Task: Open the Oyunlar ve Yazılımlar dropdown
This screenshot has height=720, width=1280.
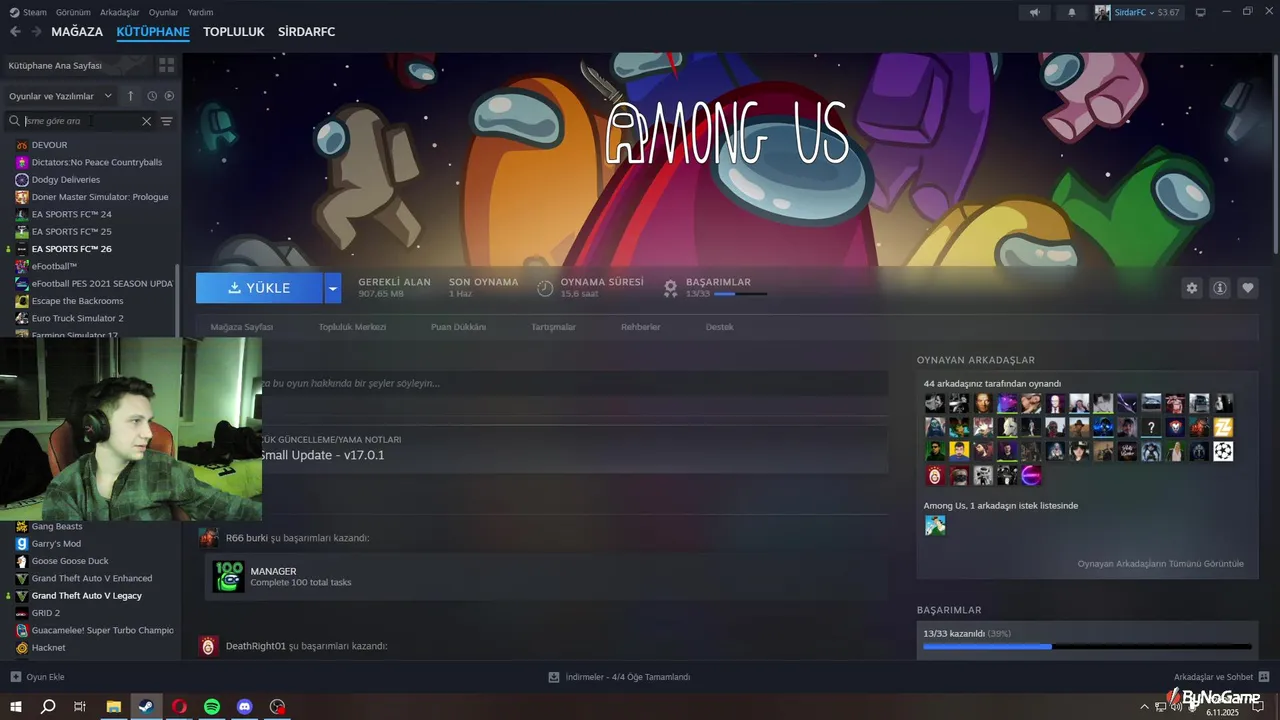Action: (x=61, y=96)
